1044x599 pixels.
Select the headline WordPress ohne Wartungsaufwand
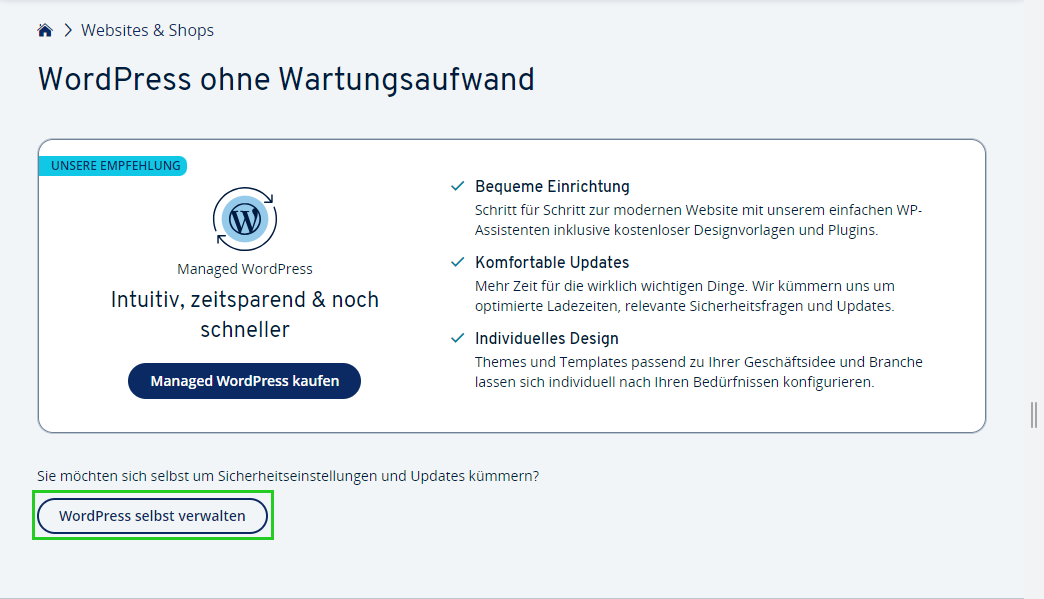pos(285,79)
